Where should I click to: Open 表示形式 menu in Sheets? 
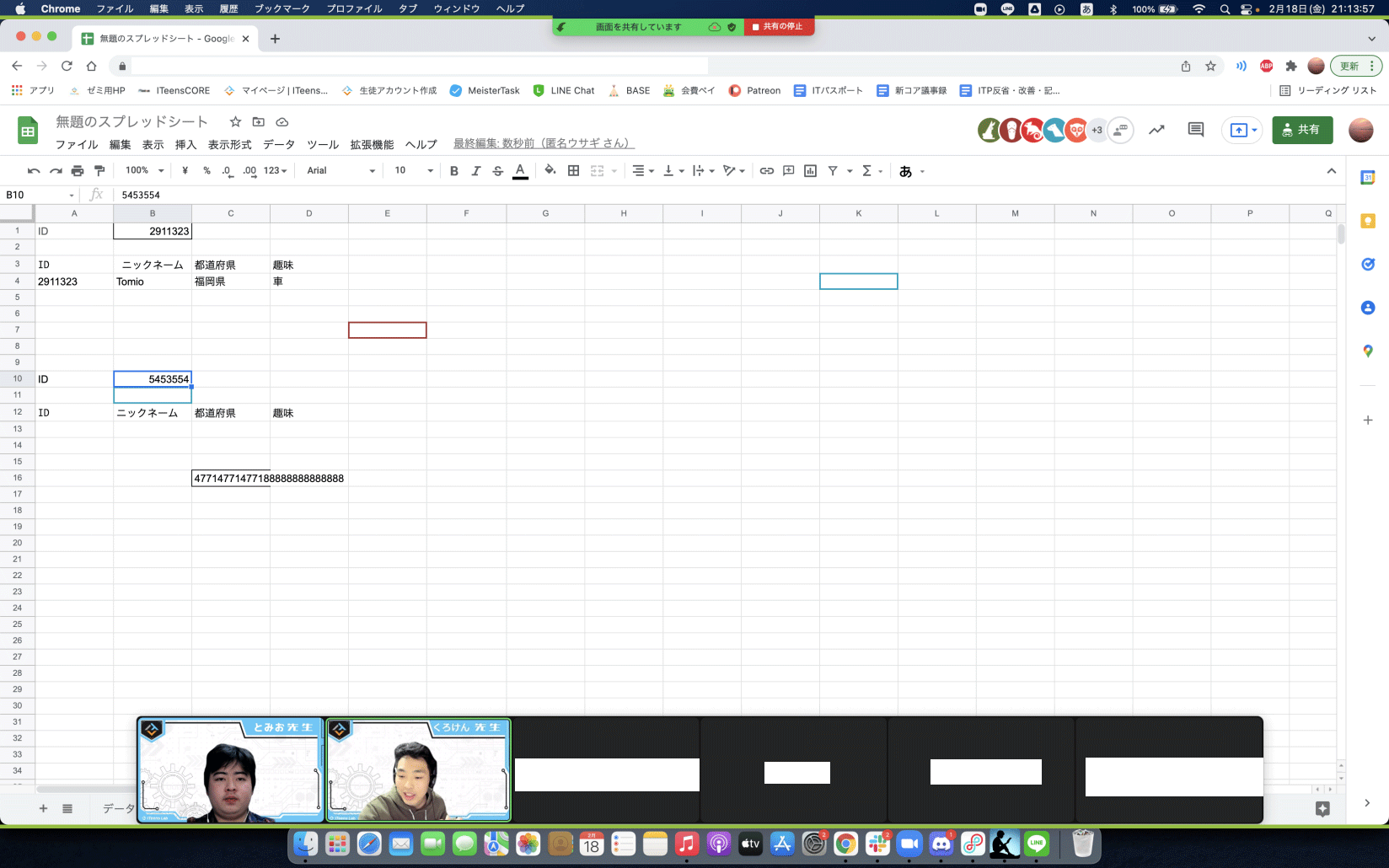pos(229,145)
